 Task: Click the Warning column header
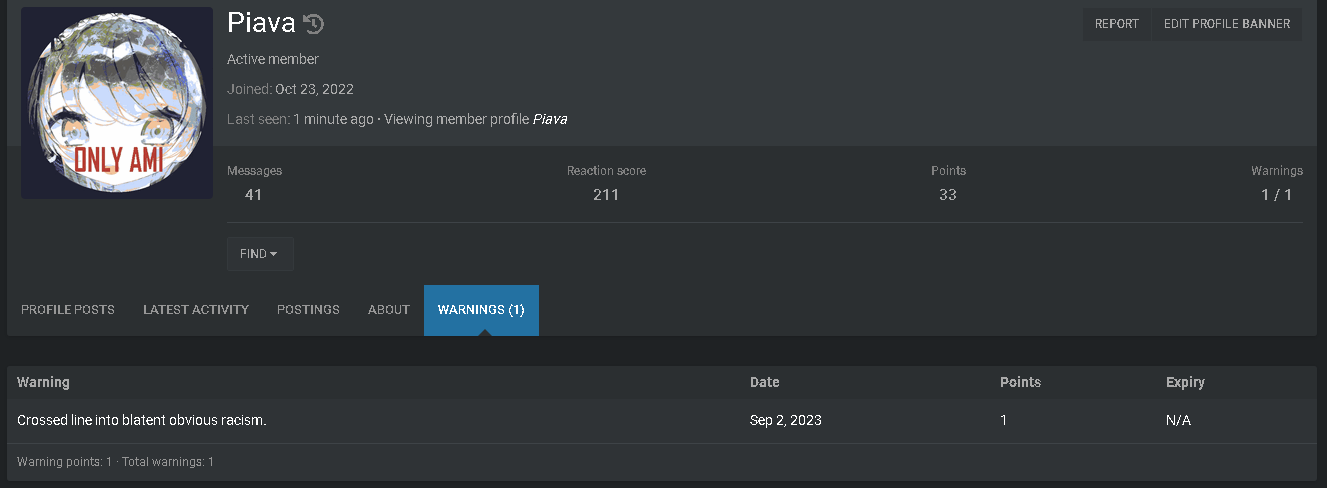click(43, 382)
